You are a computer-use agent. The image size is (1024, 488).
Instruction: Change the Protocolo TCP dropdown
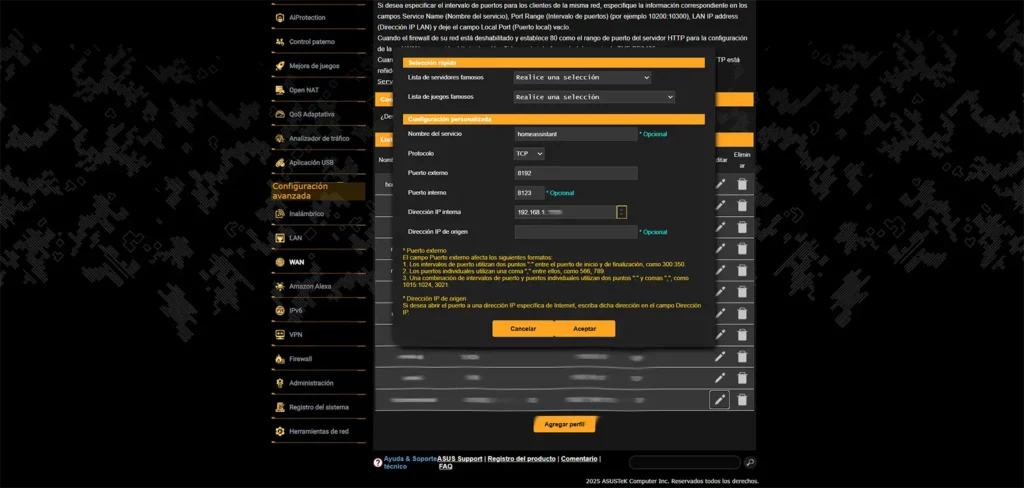[529, 154]
